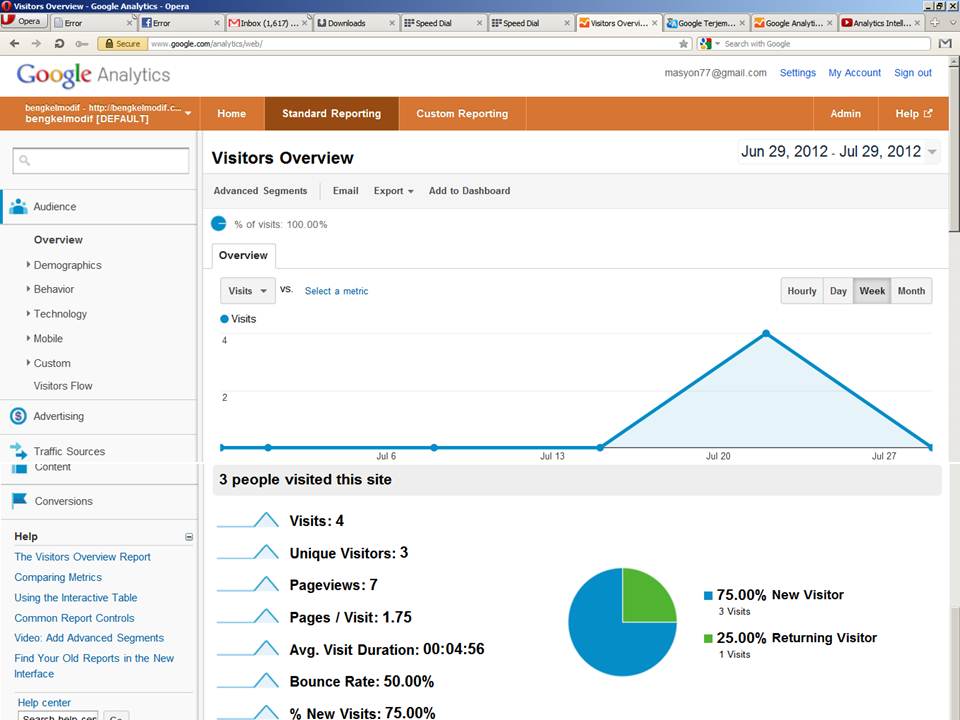Click the Google Analytics logo
The width and height of the screenshot is (960, 720).
[x=93, y=75]
